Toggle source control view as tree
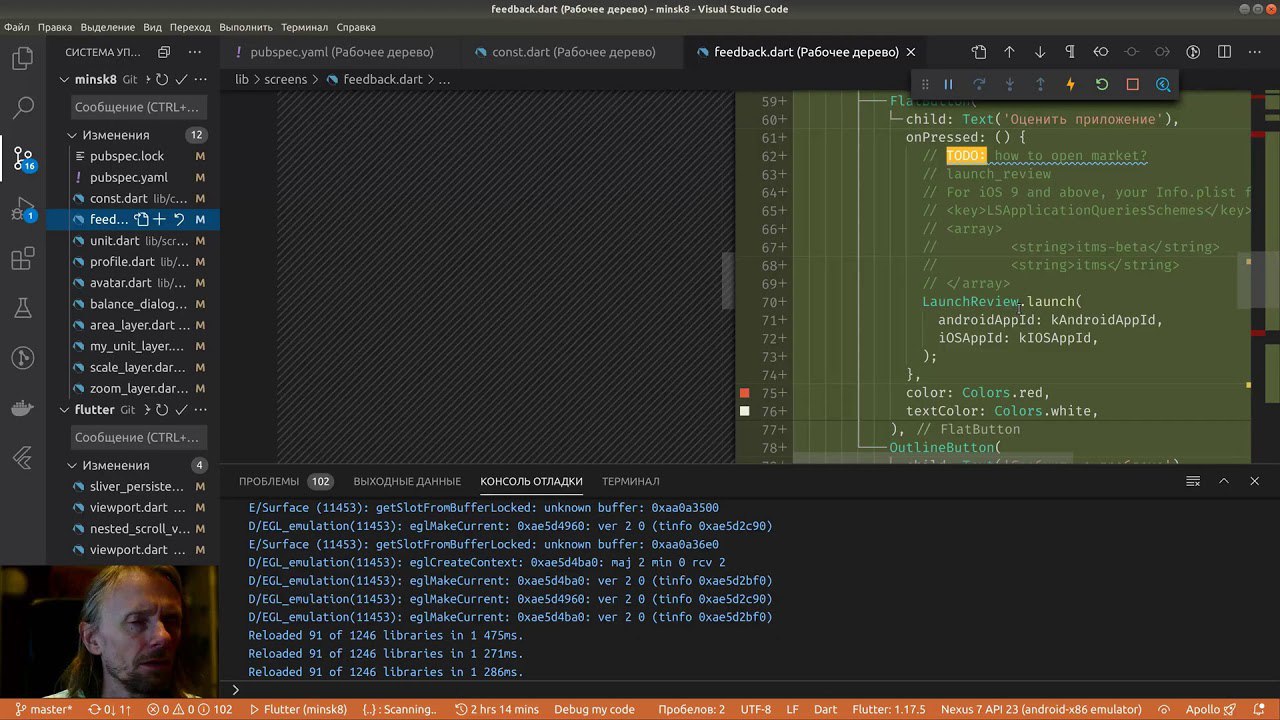Viewport: 1280px width, 720px height. point(164,52)
